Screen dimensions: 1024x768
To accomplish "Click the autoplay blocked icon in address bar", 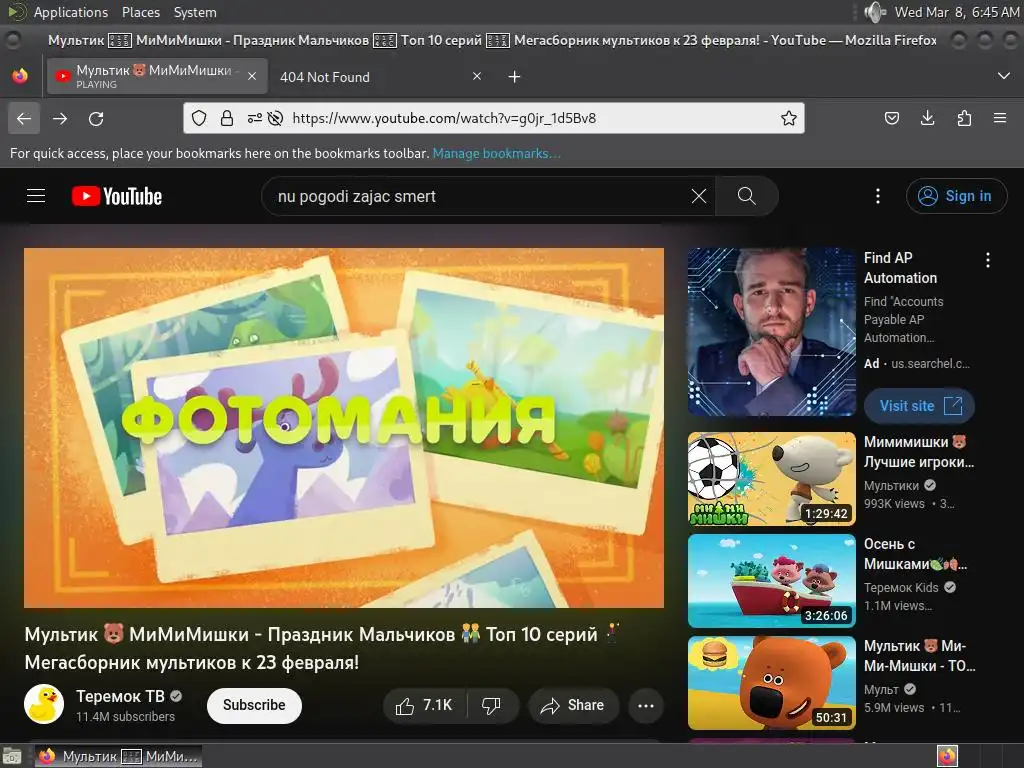I will 276,118.
